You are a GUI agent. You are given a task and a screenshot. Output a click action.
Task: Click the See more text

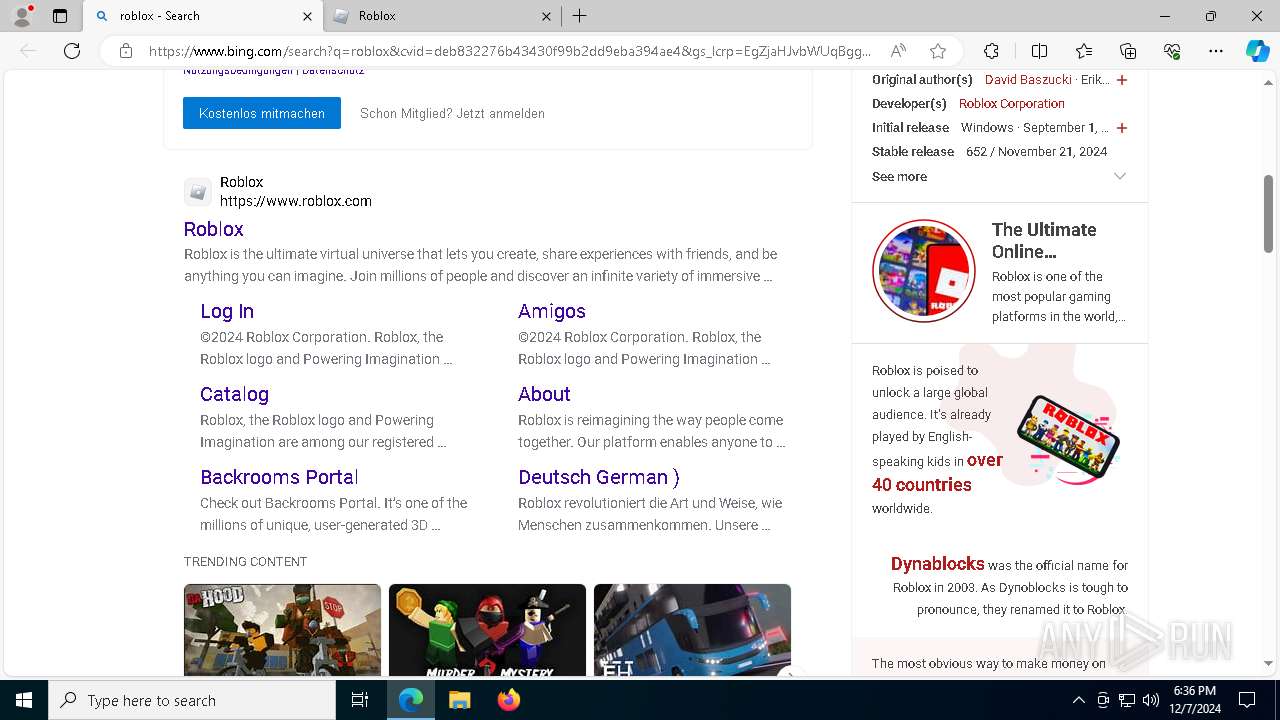899,176
